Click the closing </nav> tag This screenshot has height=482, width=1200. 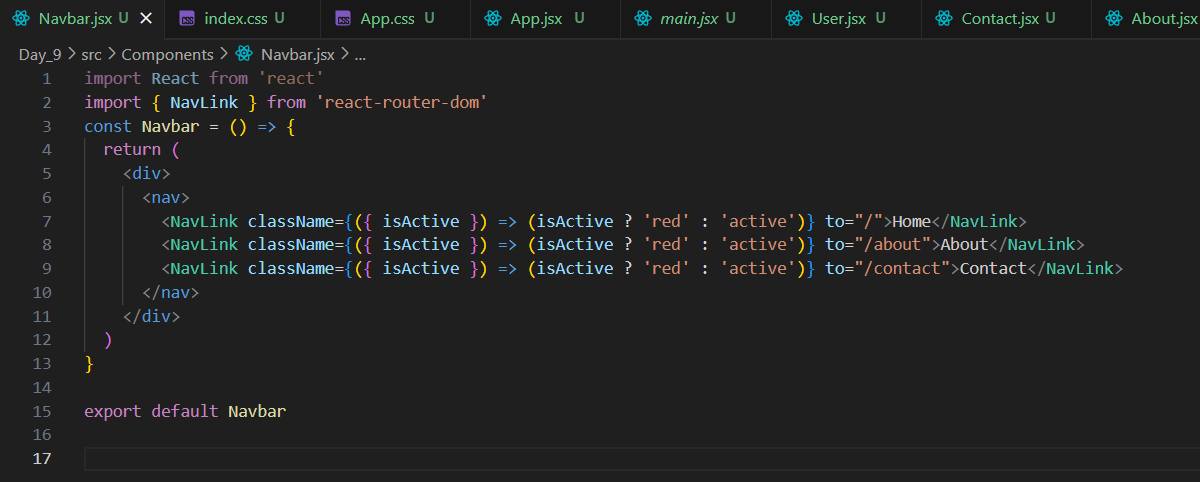[x=171, y=293]
